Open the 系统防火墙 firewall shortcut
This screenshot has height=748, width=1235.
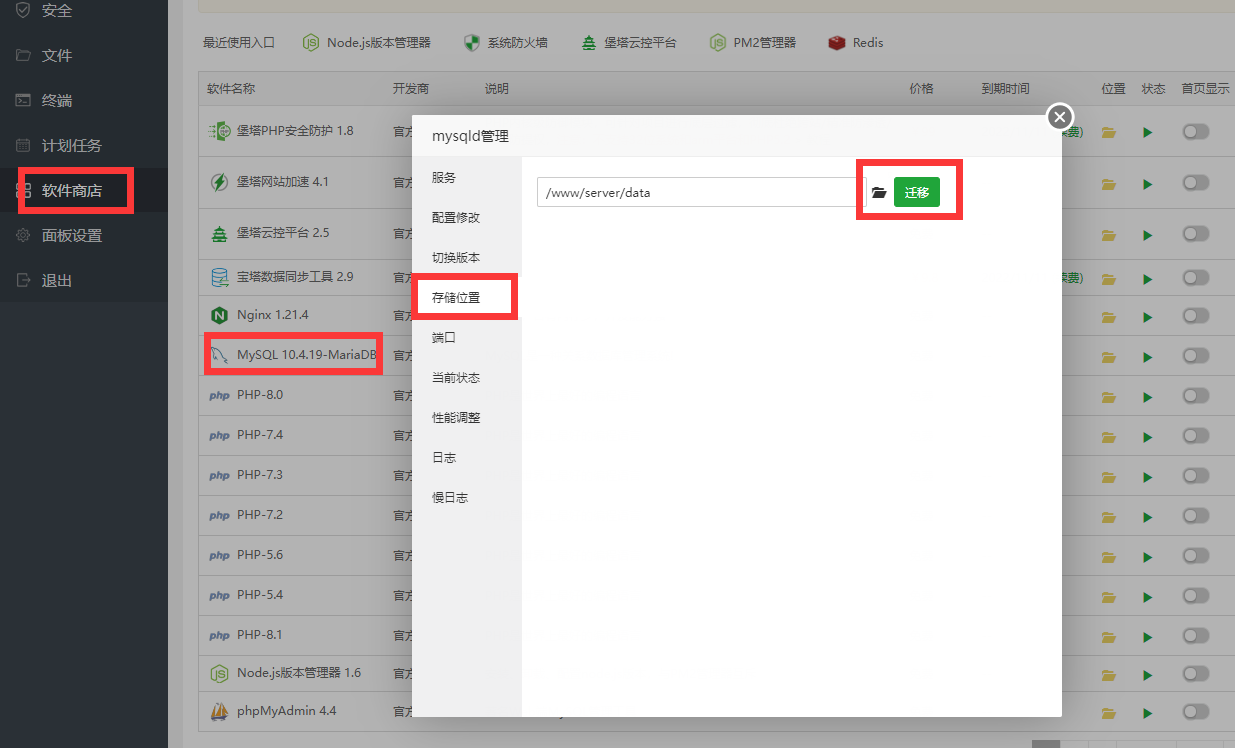[506, 43]
